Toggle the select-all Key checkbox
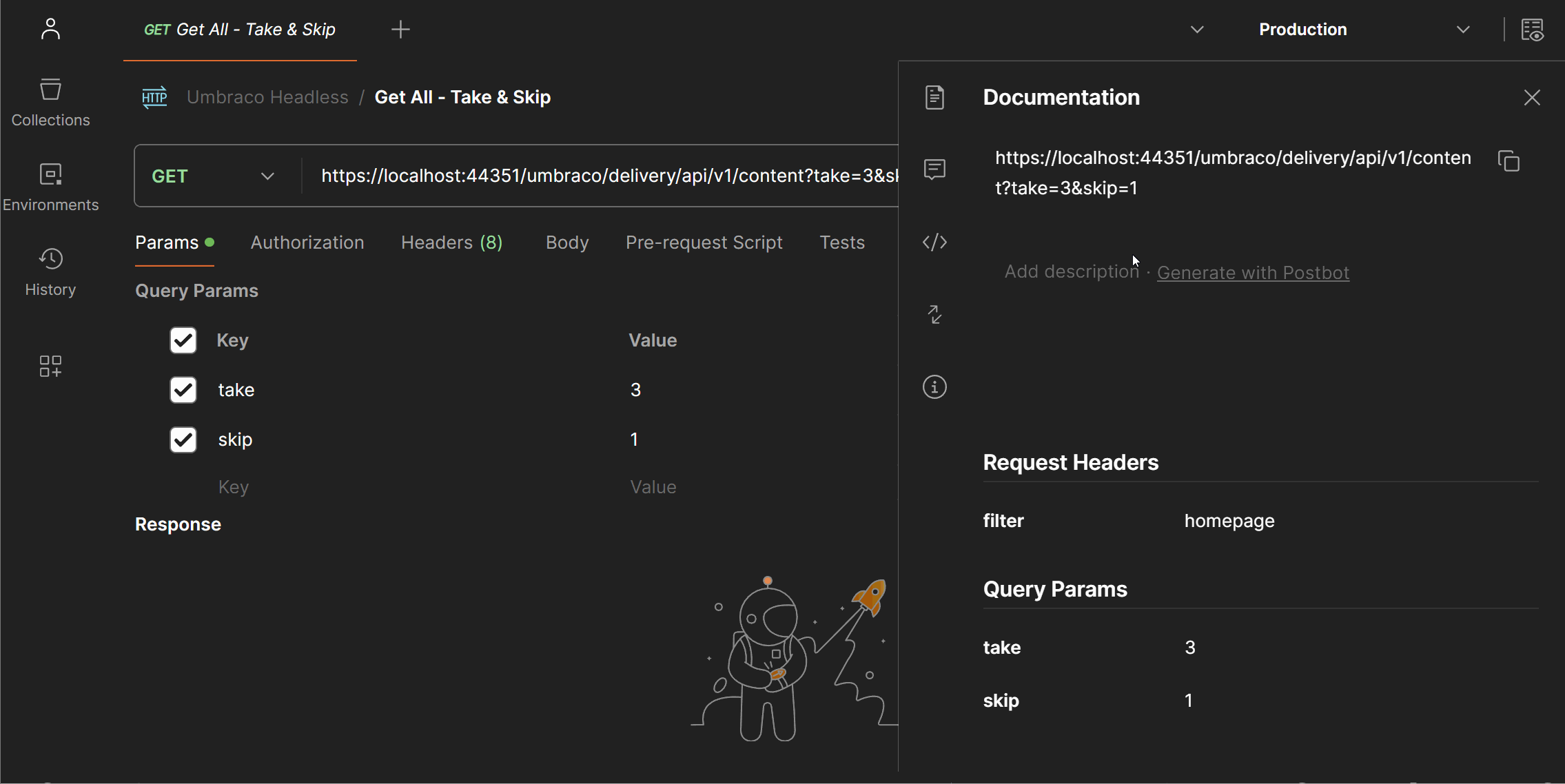The width and height of the screenshot is (1565, 784). (183, 340)
